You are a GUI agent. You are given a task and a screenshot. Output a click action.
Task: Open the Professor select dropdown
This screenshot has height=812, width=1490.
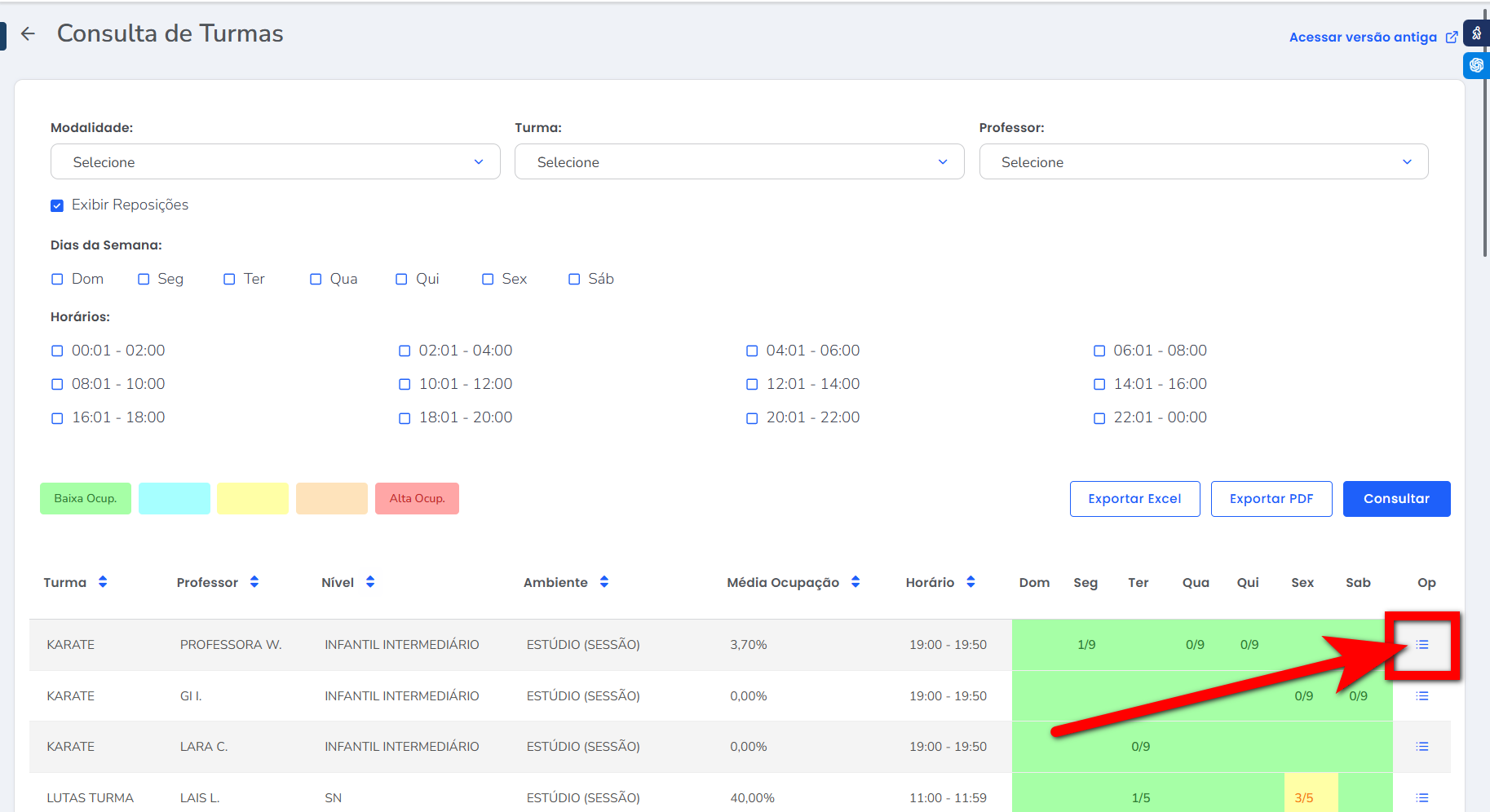(x=1203, y=162)
